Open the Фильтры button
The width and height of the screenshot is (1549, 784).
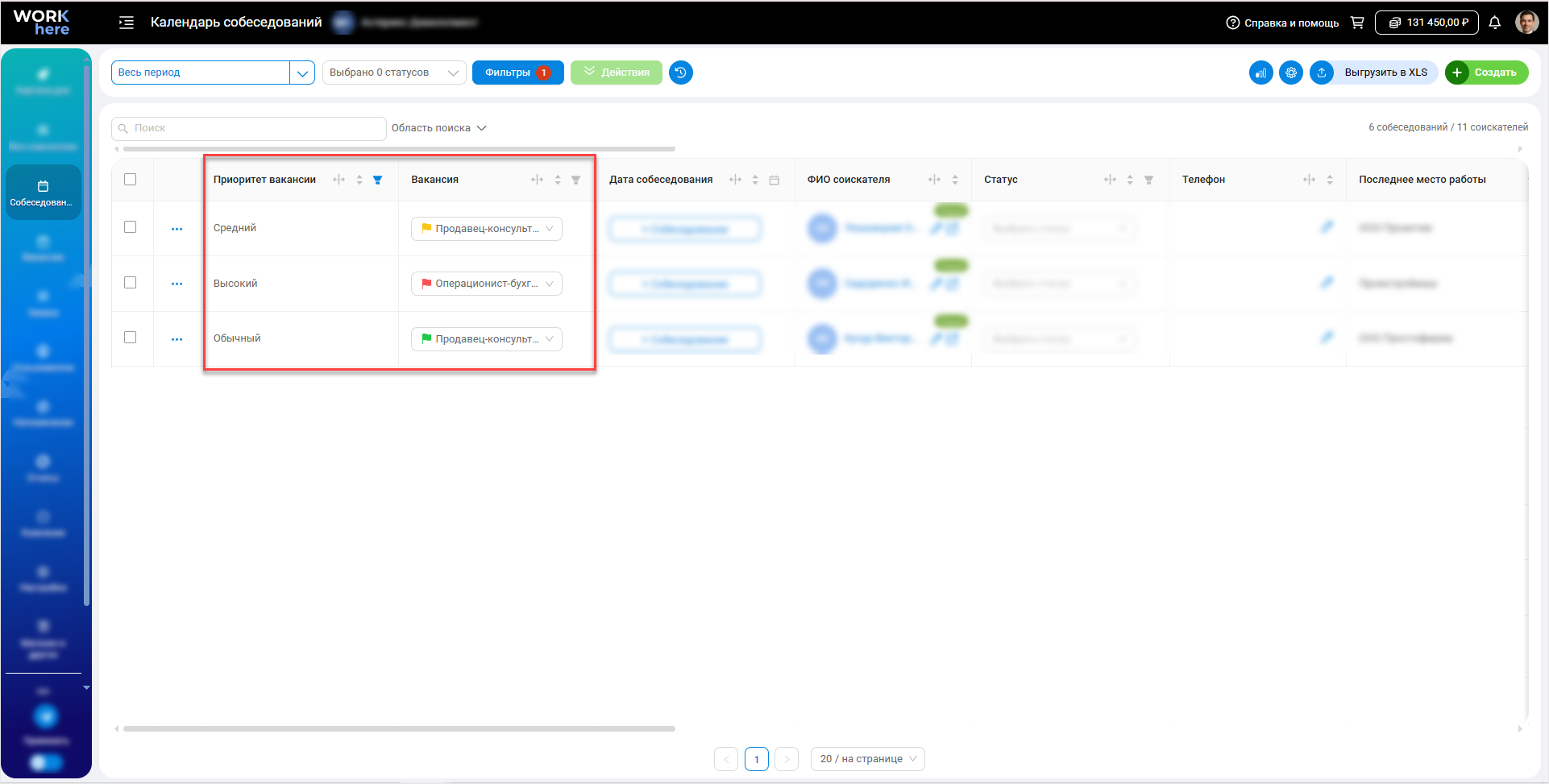coord(518,73)
